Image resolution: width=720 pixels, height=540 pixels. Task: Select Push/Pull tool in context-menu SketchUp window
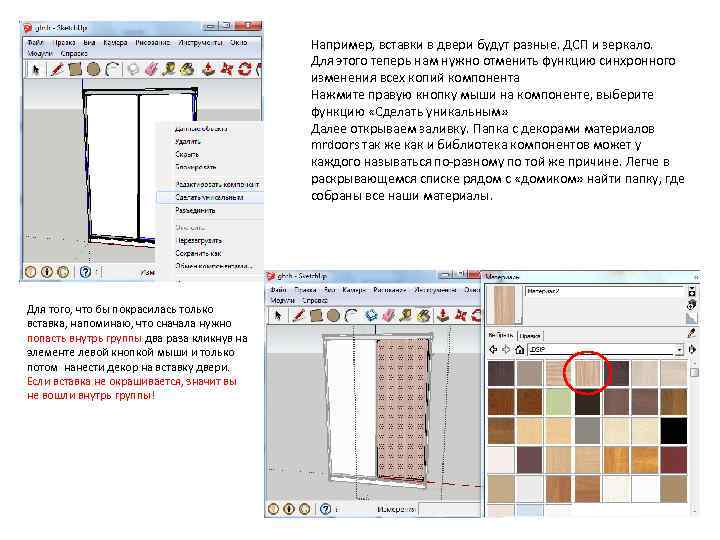209,69
